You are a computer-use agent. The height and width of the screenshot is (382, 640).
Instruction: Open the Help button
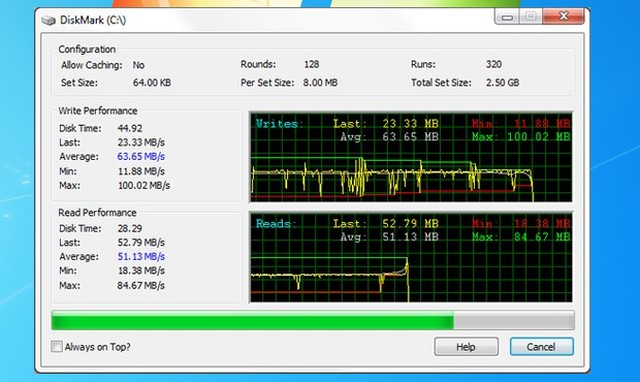tap(466, 346)
